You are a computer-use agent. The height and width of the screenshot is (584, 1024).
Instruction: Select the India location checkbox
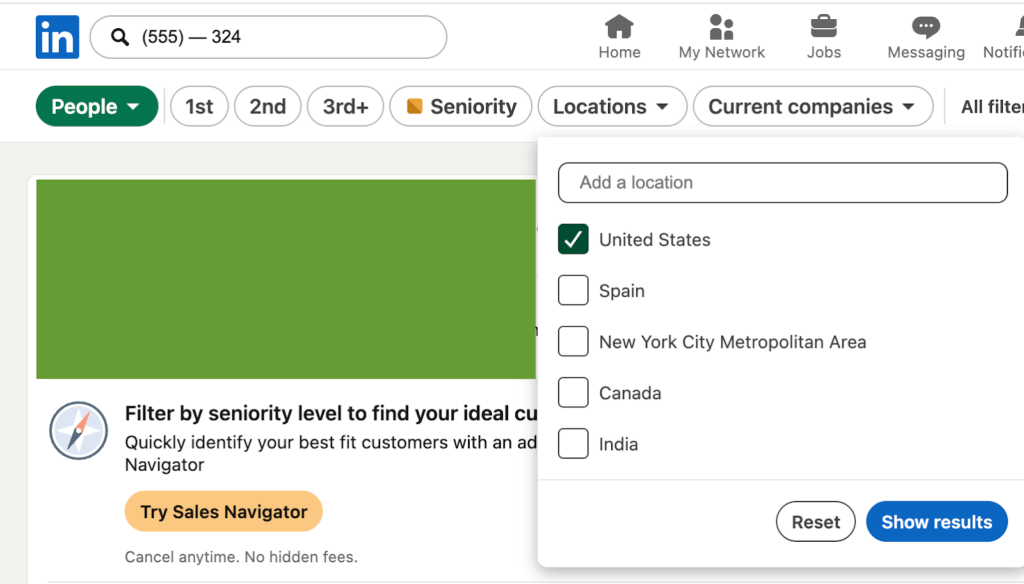coord(573,443)
